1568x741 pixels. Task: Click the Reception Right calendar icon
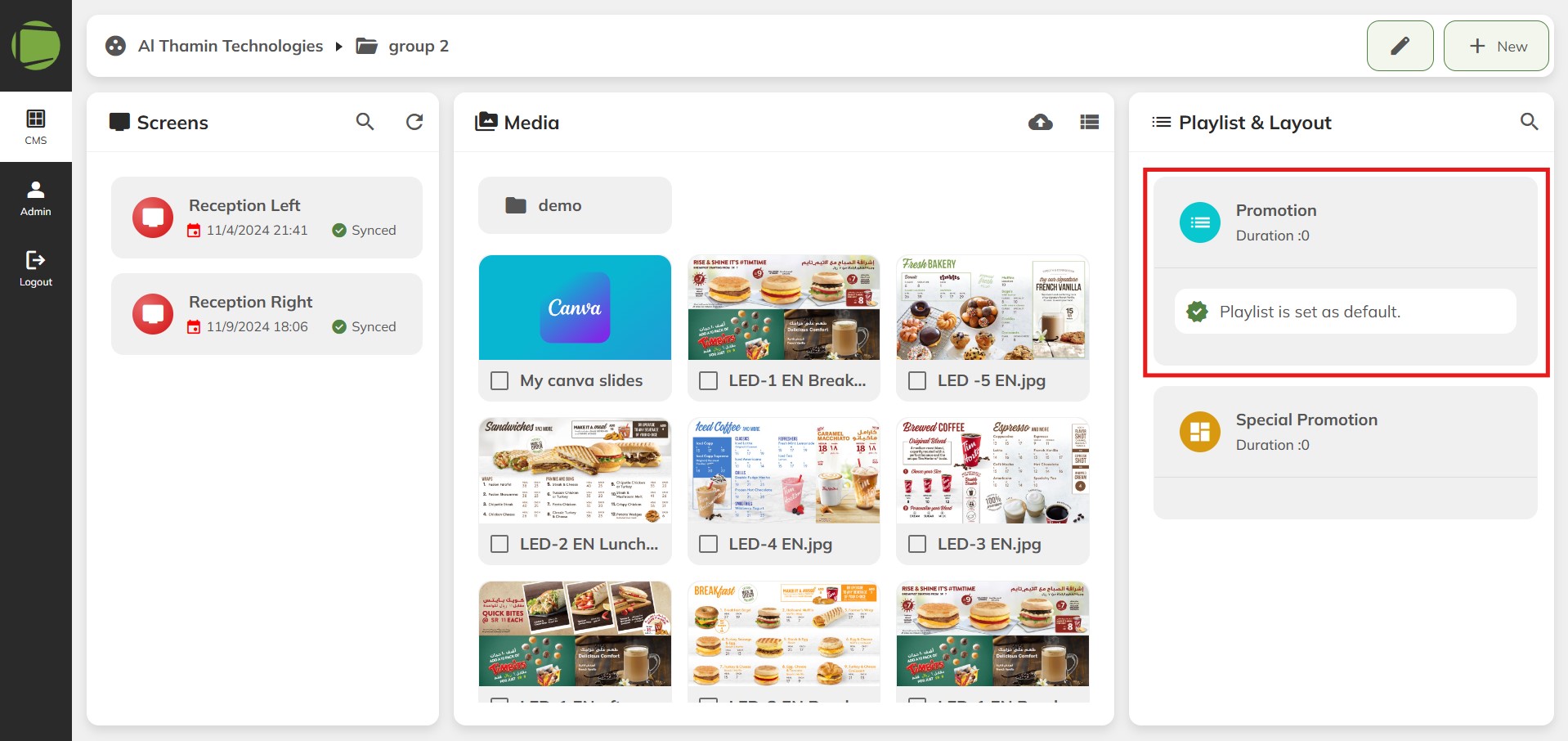(x=194, y=327)
